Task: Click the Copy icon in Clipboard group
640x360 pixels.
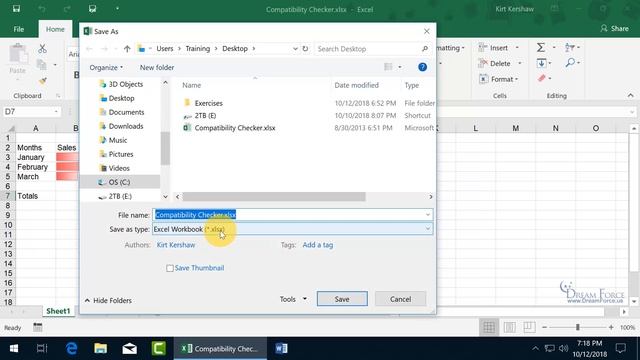Action: point(42,64)
